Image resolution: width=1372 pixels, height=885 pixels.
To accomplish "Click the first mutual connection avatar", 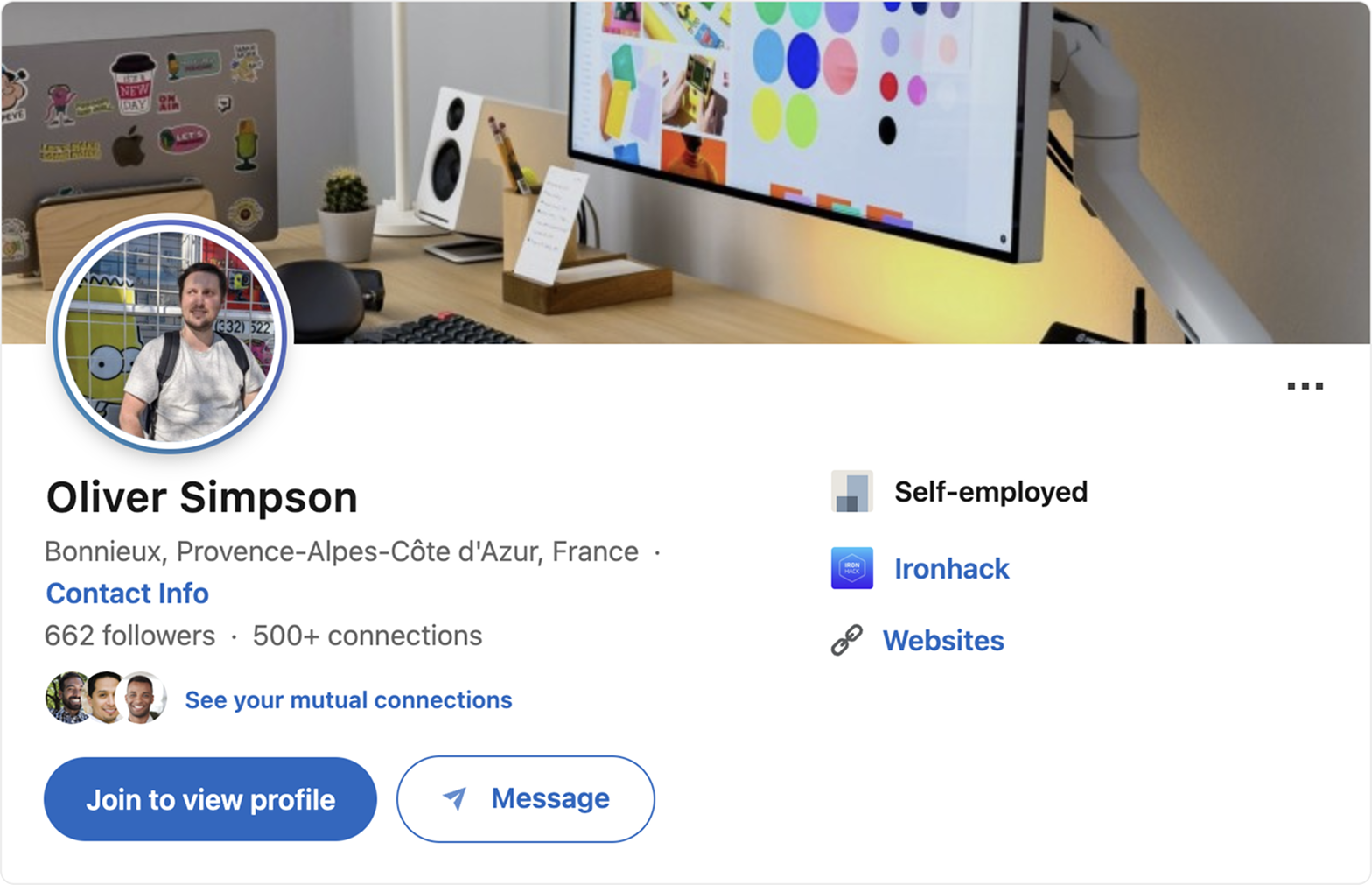I will 67,699.
